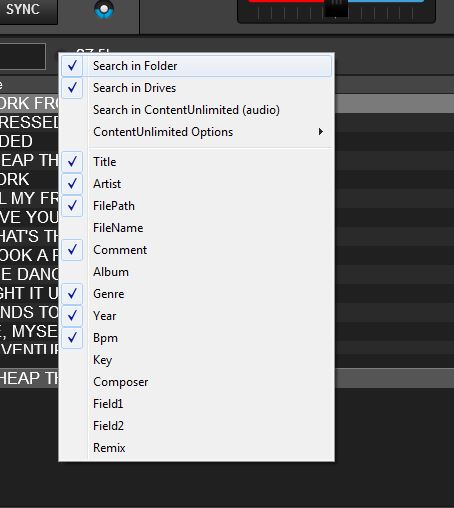454x508 pixels.
Task: Click the blue disc icon near SYNC
Action: pyautogui.click(x=104, y=9)
